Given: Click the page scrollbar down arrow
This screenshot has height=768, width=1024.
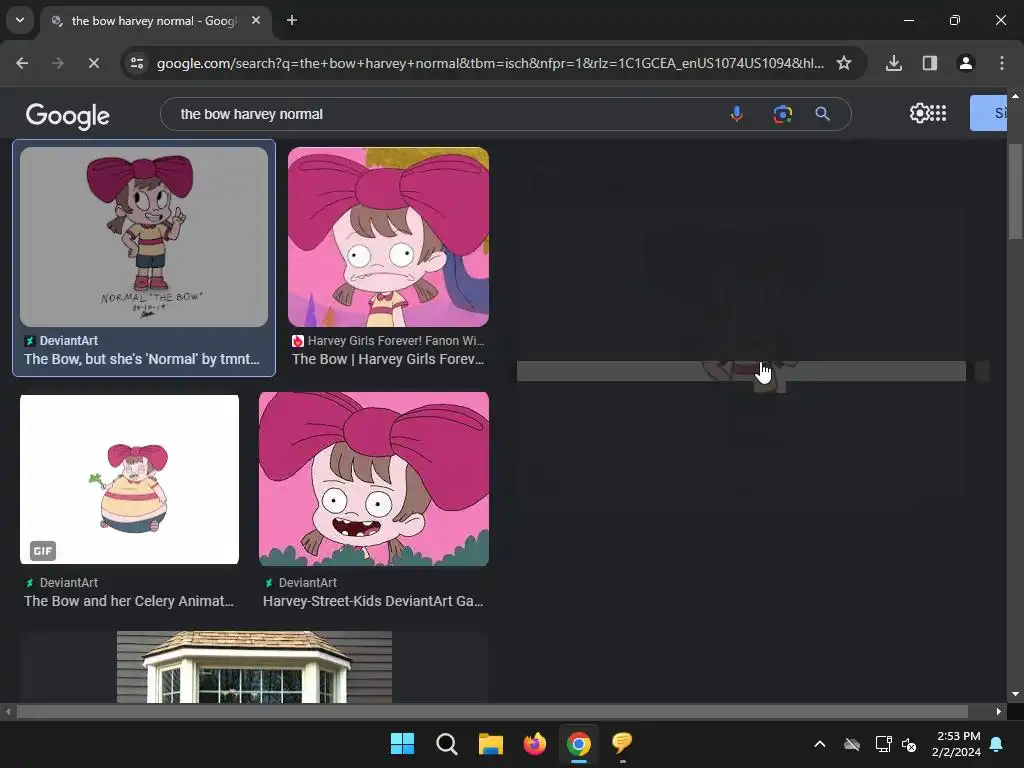Looking at the screenshot, I should (x=1015, y=694).
